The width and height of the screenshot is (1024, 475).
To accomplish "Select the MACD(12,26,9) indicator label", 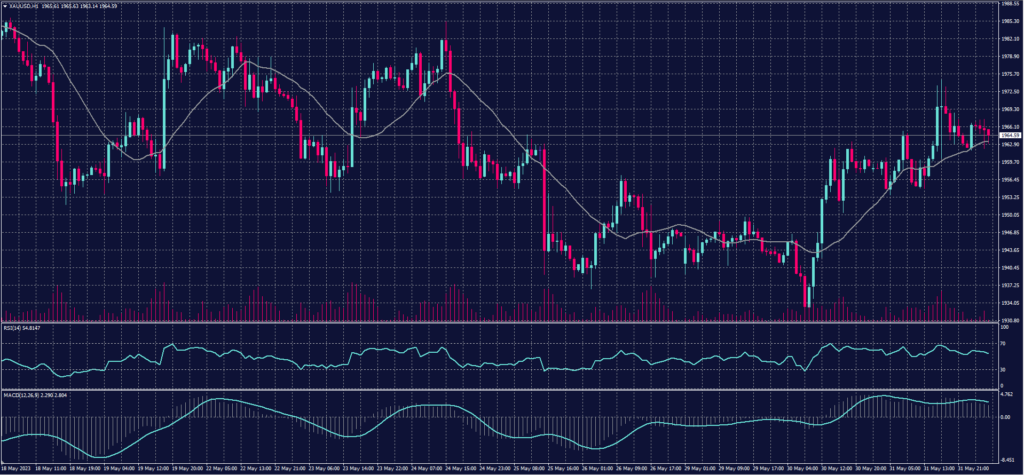I will coord(20,396).
